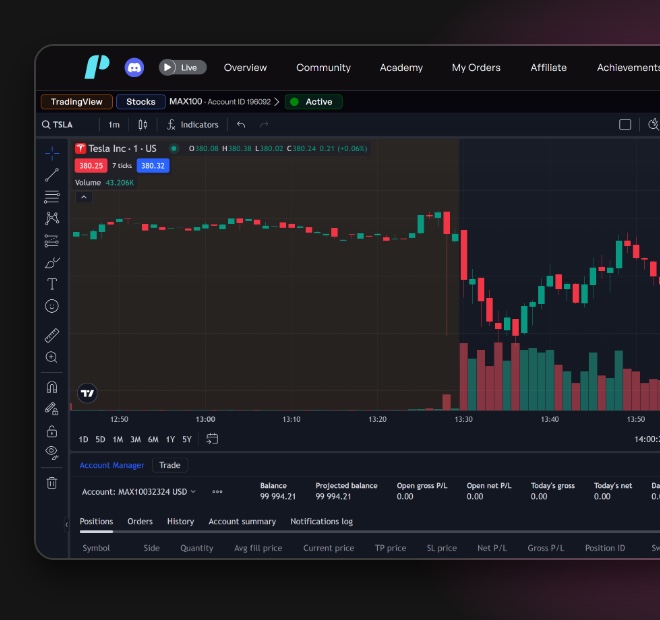Click the green market status dot
The image size is (660, 620).
[x=173, y=148]
